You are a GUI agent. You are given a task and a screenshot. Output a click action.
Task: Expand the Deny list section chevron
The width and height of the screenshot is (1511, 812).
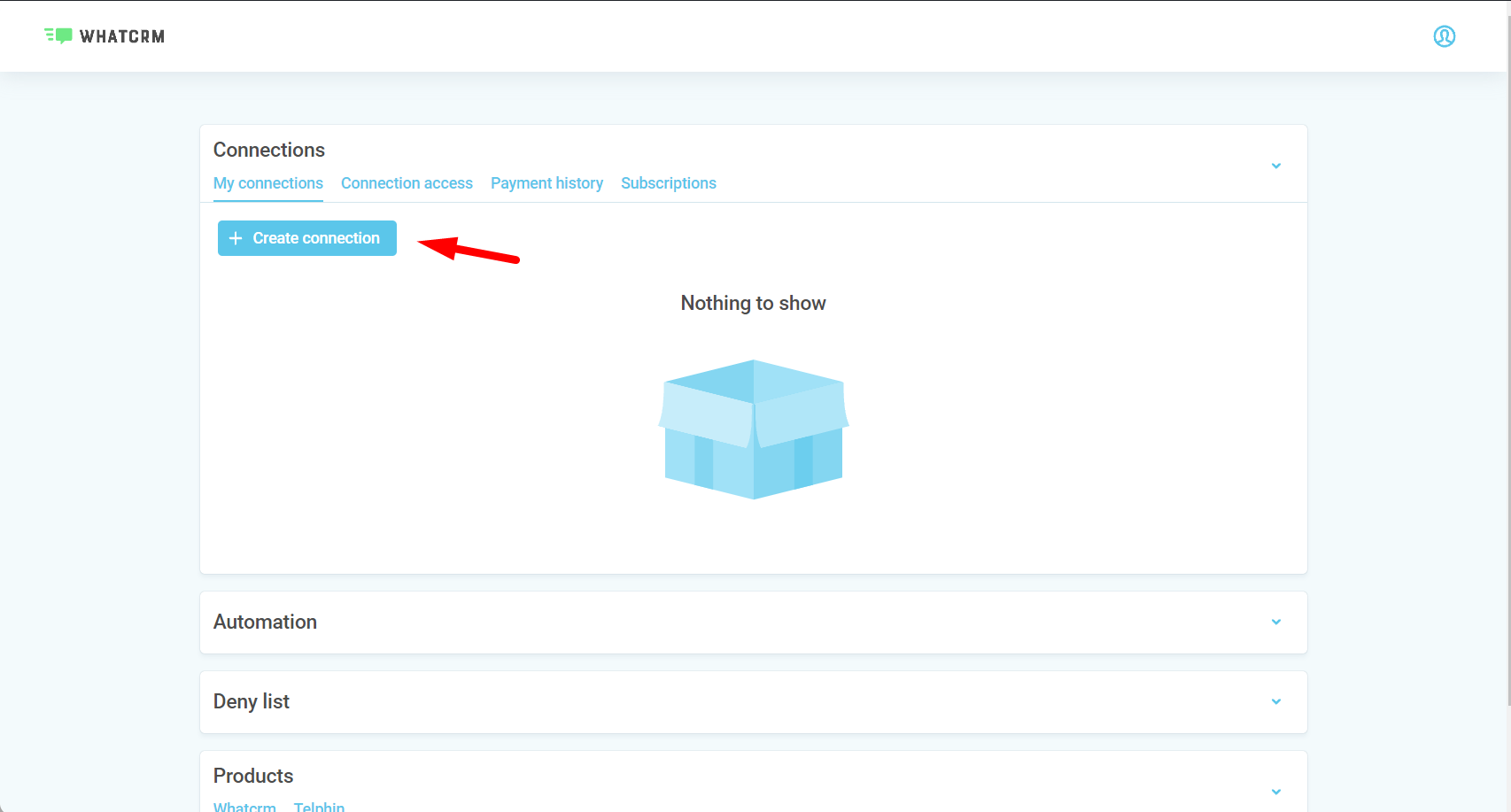(1275, 701)
